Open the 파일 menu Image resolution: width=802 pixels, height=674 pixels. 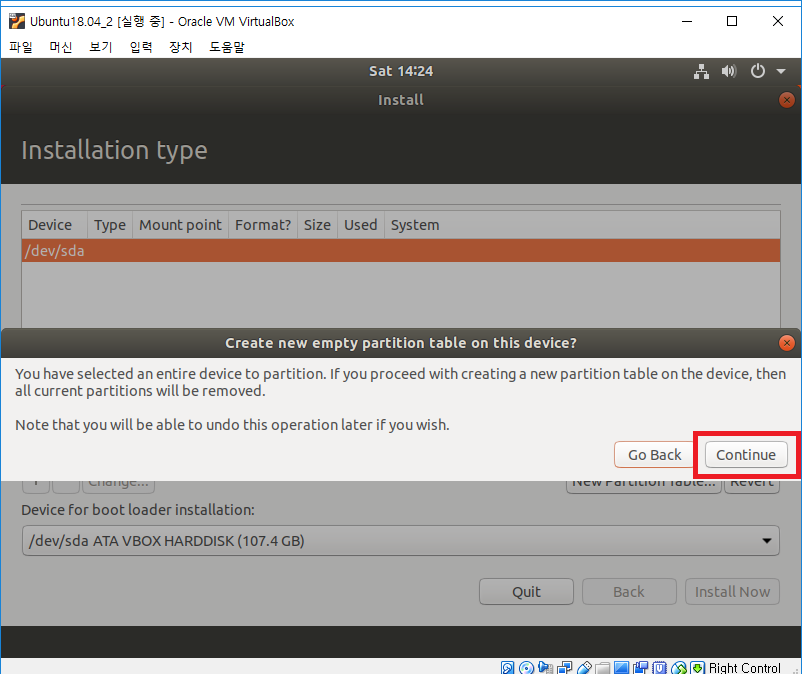pyautogui.click(x=21, y=47)
